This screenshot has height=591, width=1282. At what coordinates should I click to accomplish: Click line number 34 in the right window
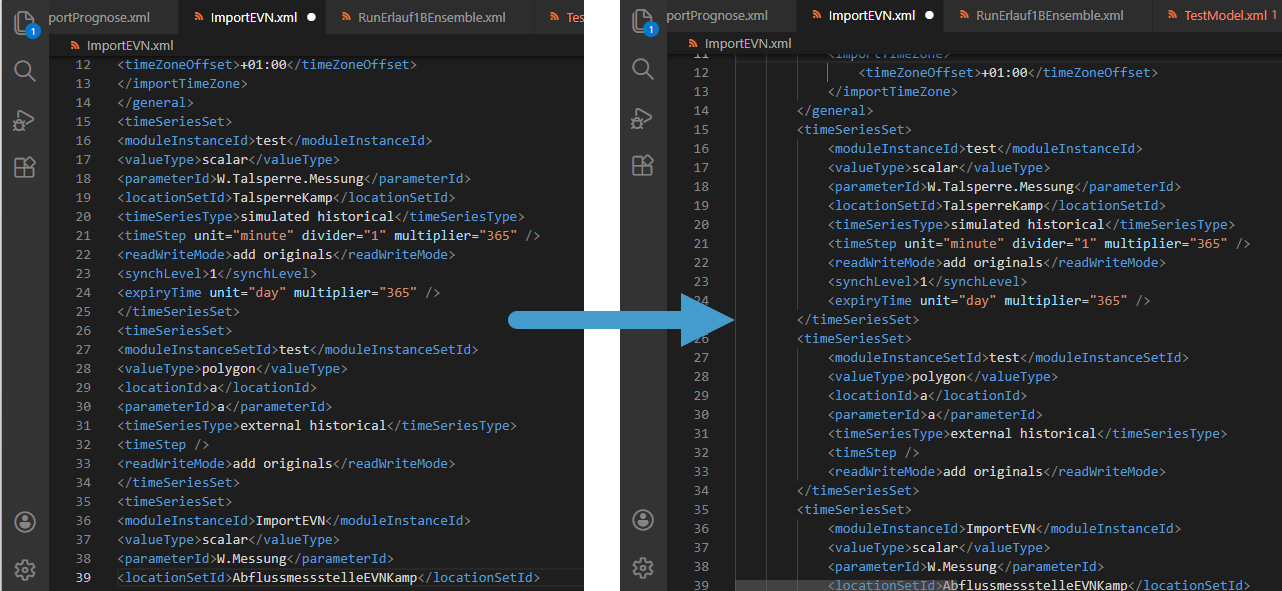701,490
